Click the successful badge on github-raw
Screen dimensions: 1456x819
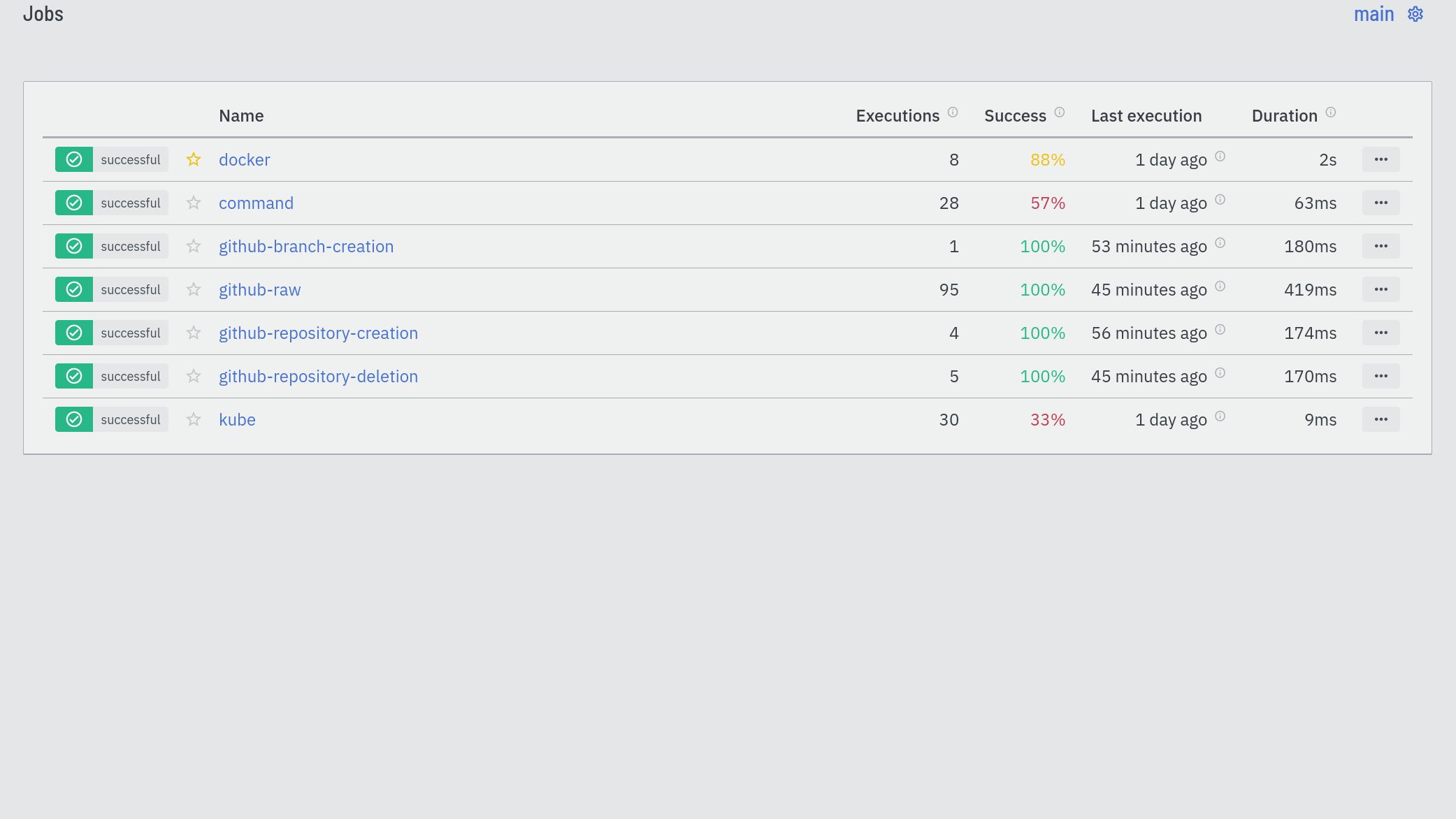click(x=131, y=289)
